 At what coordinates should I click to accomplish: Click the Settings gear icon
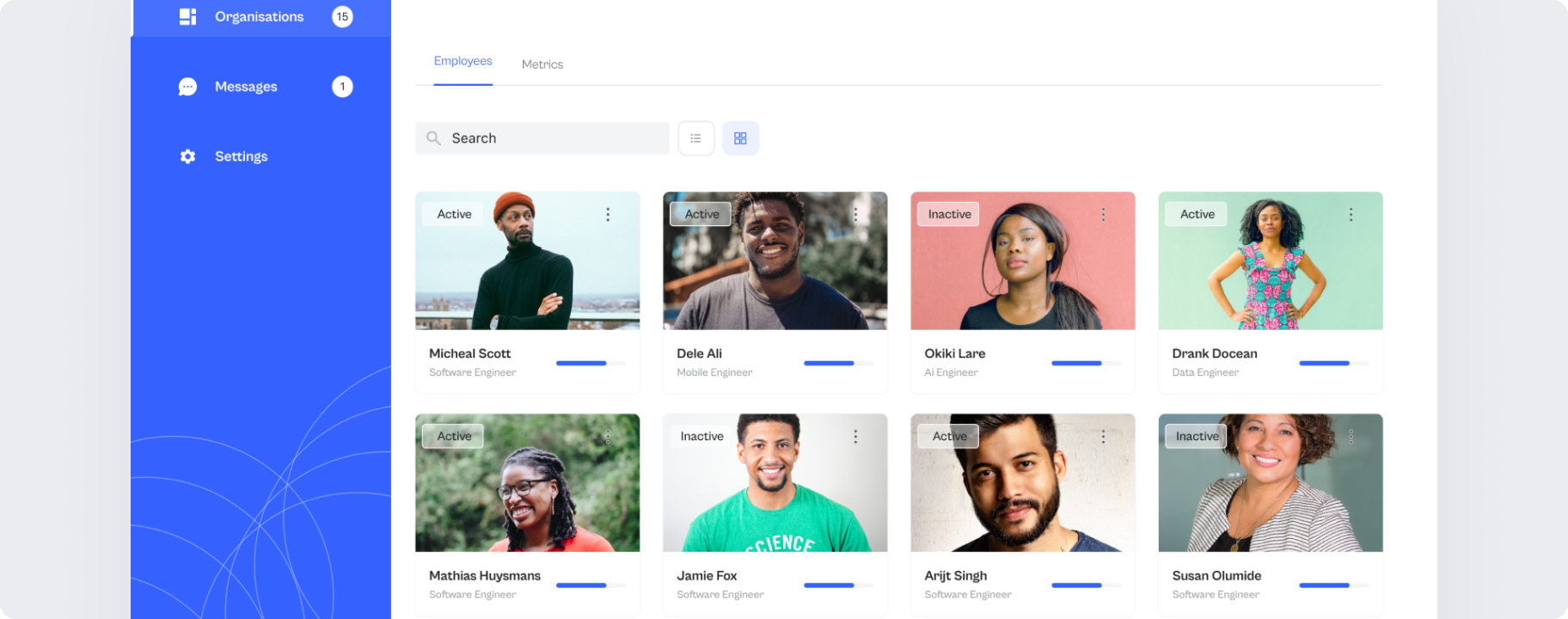coord(187,156)
